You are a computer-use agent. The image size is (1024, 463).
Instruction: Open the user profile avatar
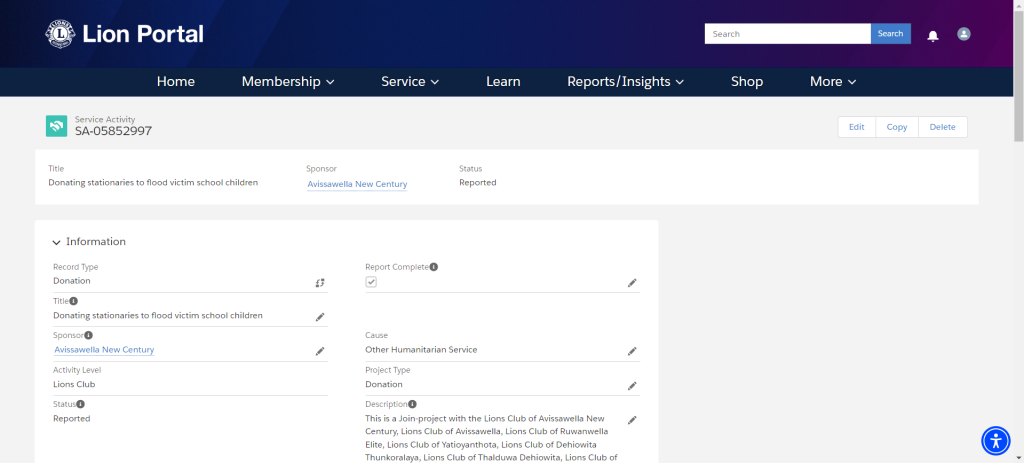pyautogui.click(x=963, y=34)
